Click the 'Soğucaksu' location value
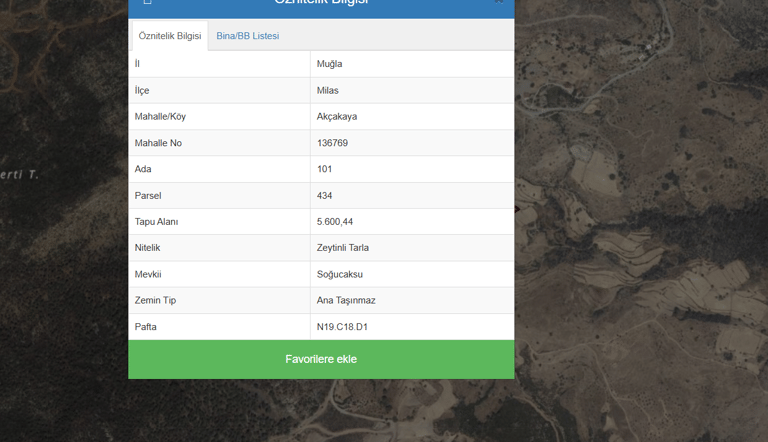Screen dimensions: 768x442 (339, 274)
